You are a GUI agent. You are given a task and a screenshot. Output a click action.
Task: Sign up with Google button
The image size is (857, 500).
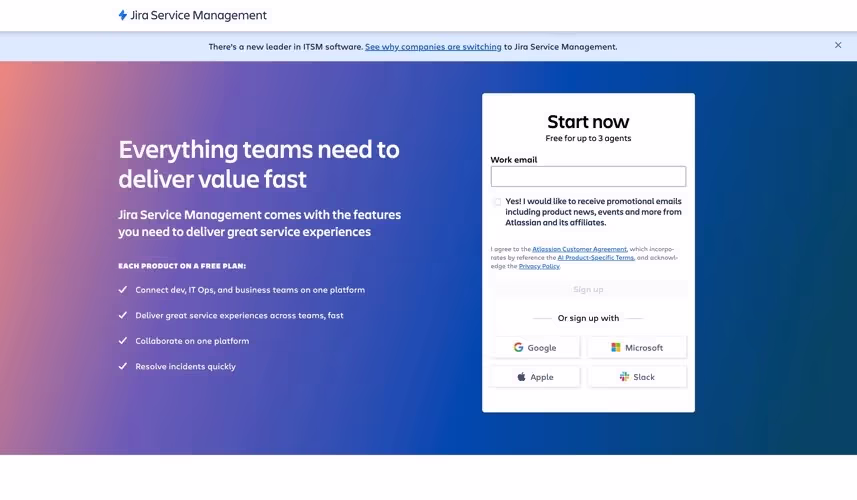pos(535,348)
